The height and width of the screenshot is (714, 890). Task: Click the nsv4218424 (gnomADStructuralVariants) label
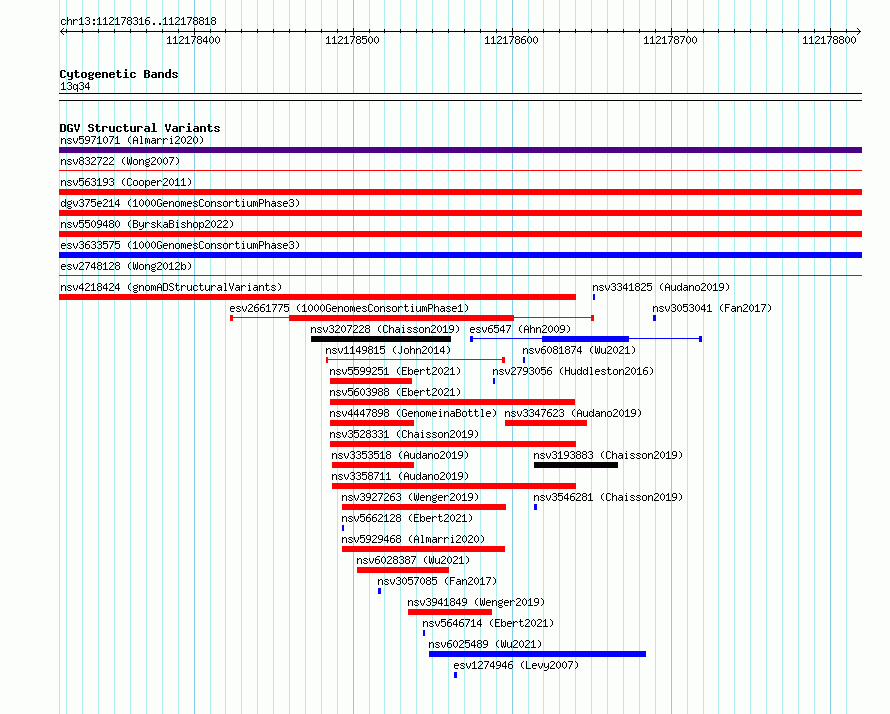click(x=171, y=287)
